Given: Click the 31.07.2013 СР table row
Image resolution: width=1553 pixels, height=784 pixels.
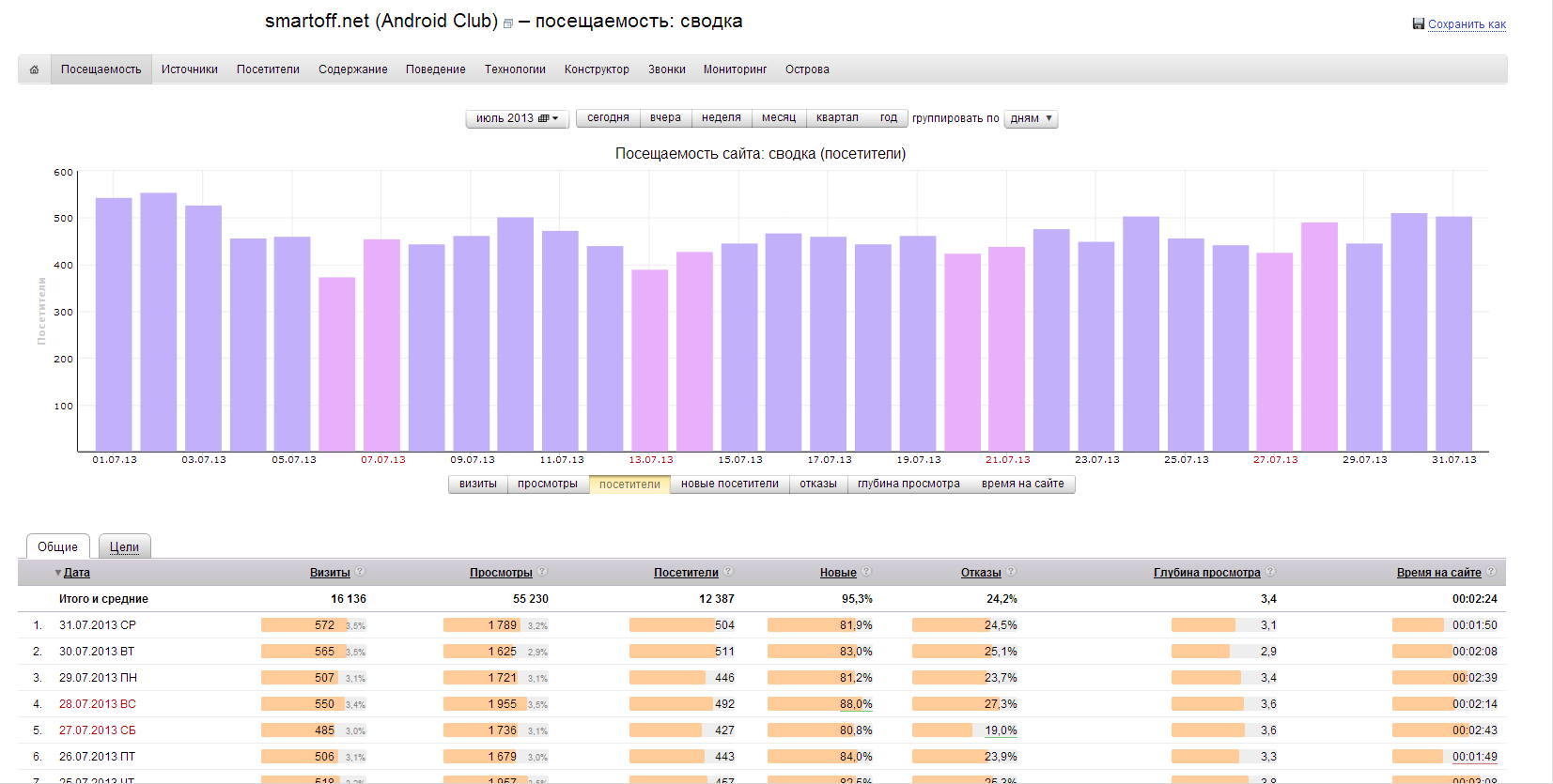Looking at the screenshot, I should pyautogui.click(x=97, y=625).
